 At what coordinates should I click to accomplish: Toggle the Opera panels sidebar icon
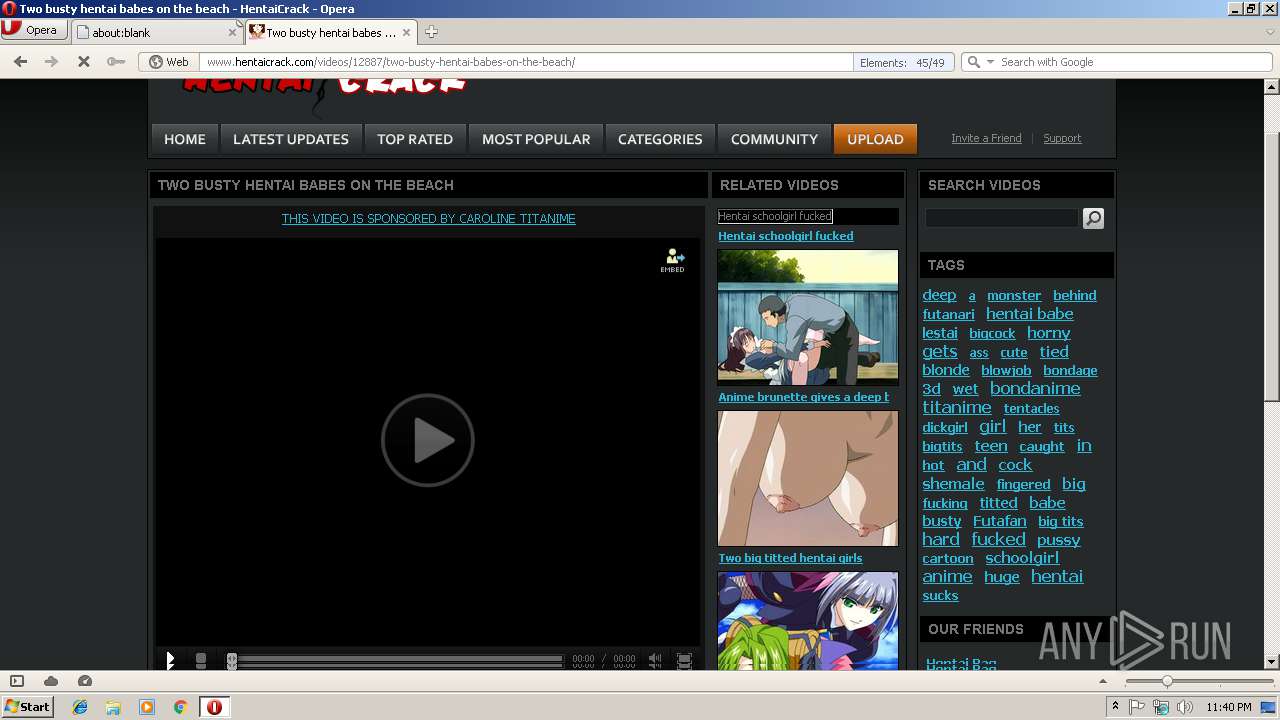(16, 681)
